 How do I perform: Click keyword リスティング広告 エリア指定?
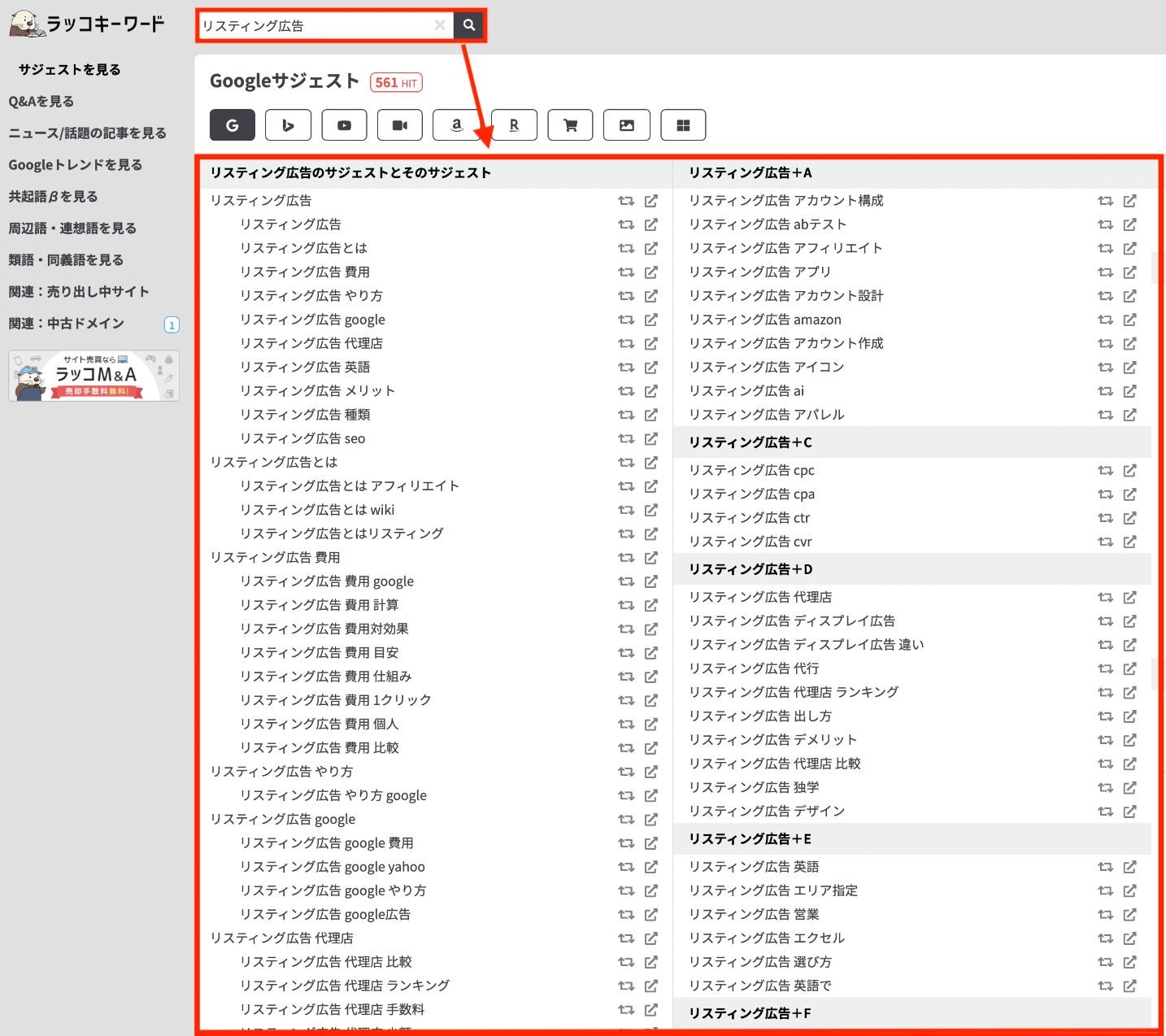tap(773, 891)
